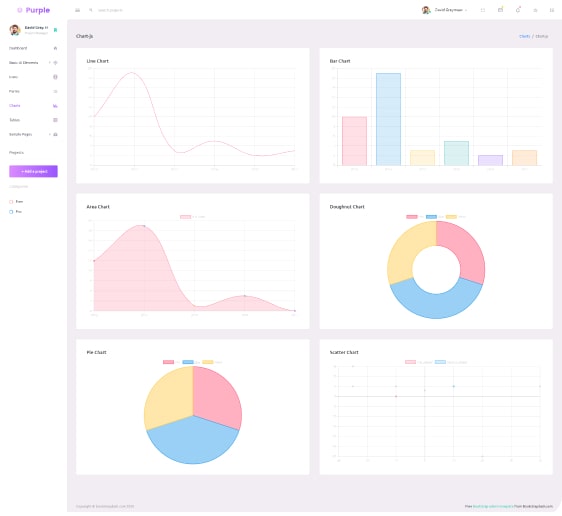Open the mail envelope messages icon
The image size is (562, 516).
[x=500, y=10]
